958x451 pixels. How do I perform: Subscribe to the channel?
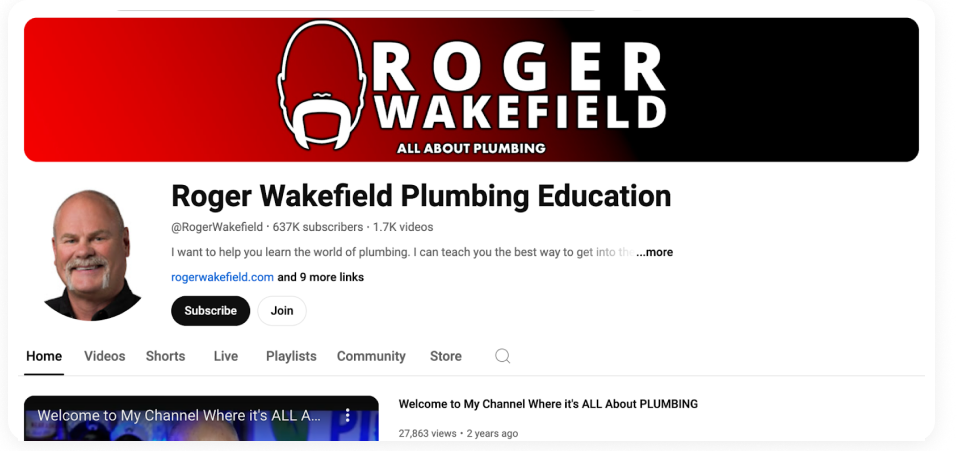(210, 310)
